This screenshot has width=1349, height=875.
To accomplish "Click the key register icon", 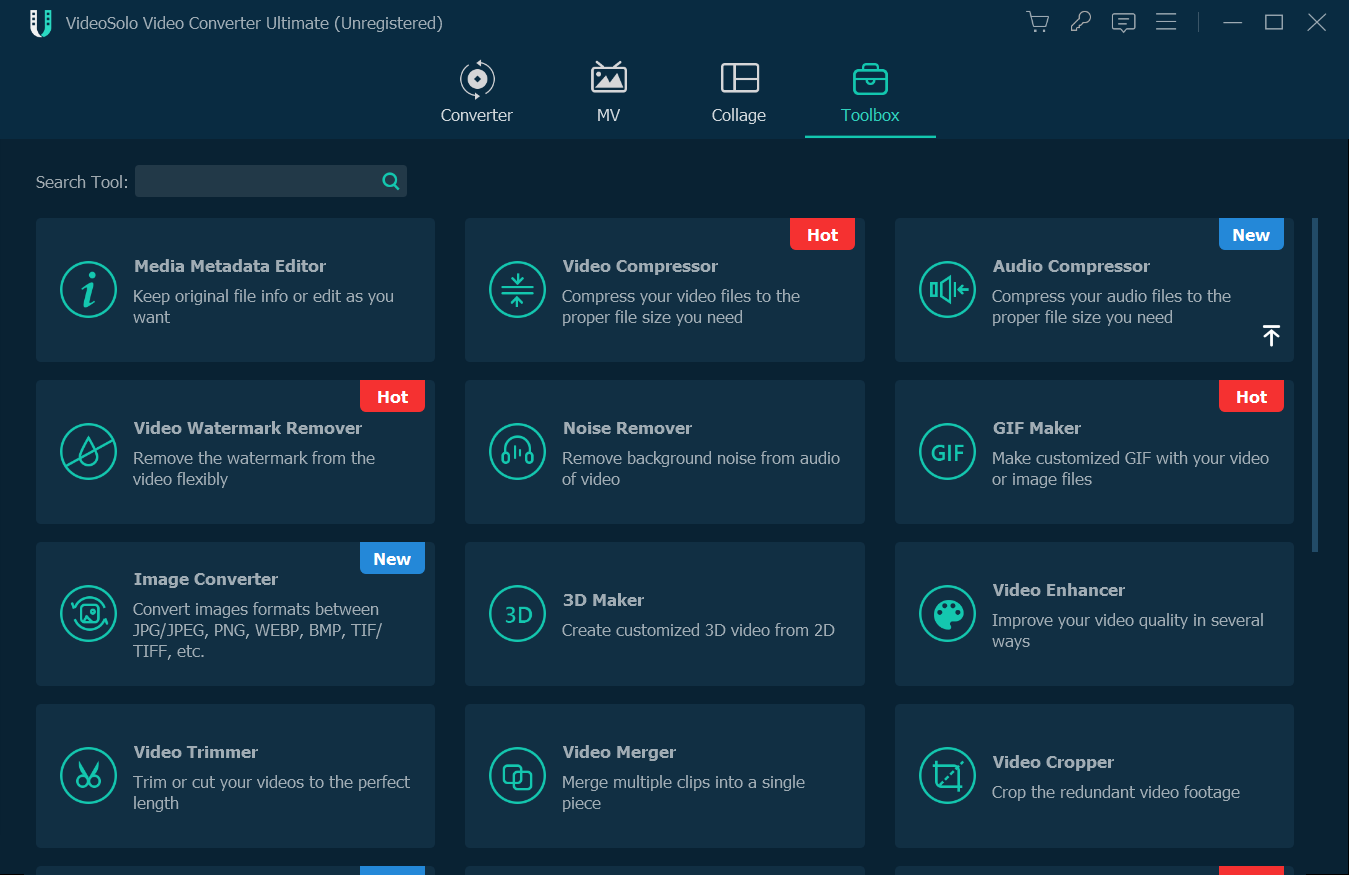I will coord(1081,22).
